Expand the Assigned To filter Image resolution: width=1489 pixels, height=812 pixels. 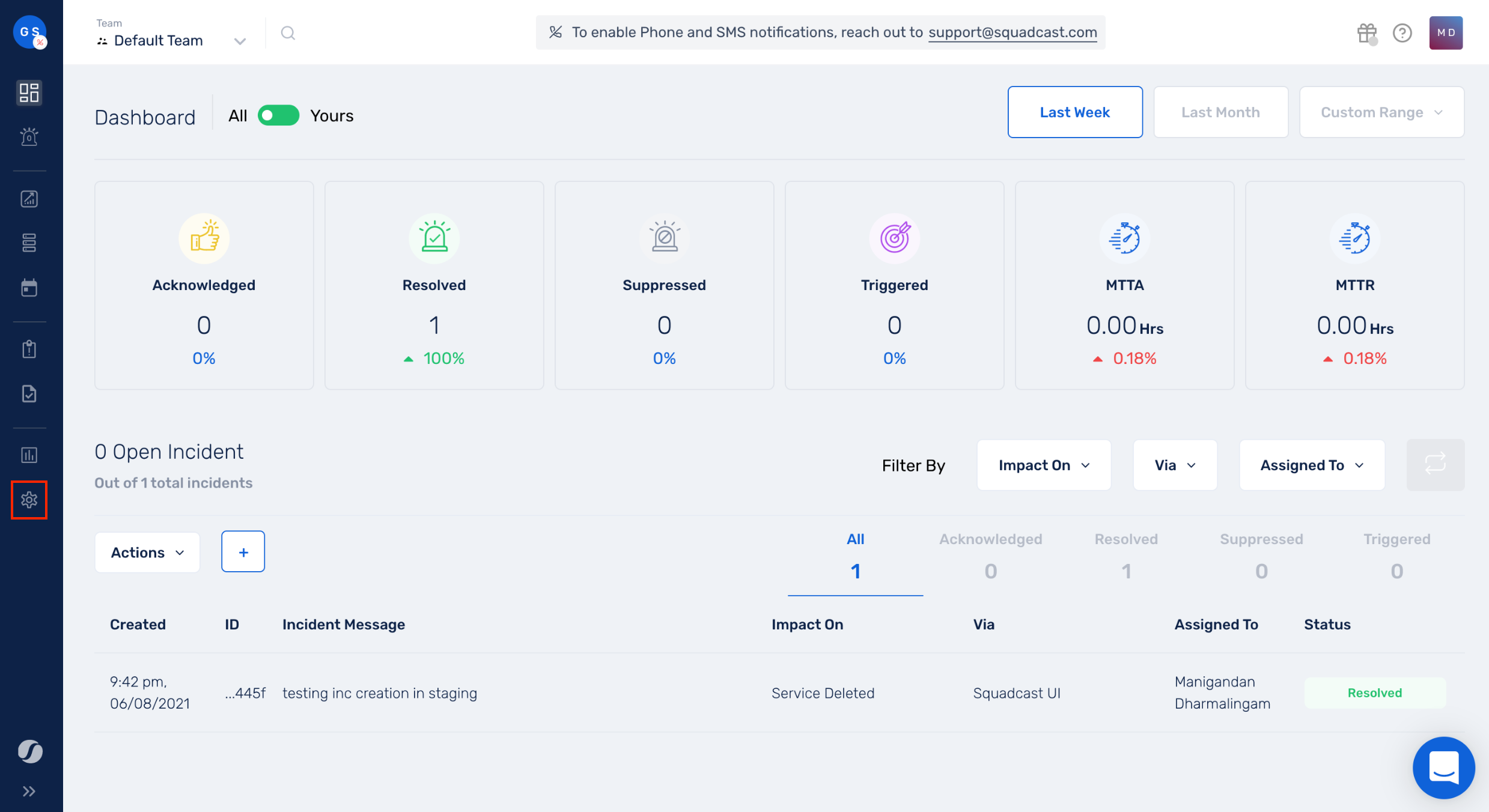pyautogui.click(x=1311, y=465)
